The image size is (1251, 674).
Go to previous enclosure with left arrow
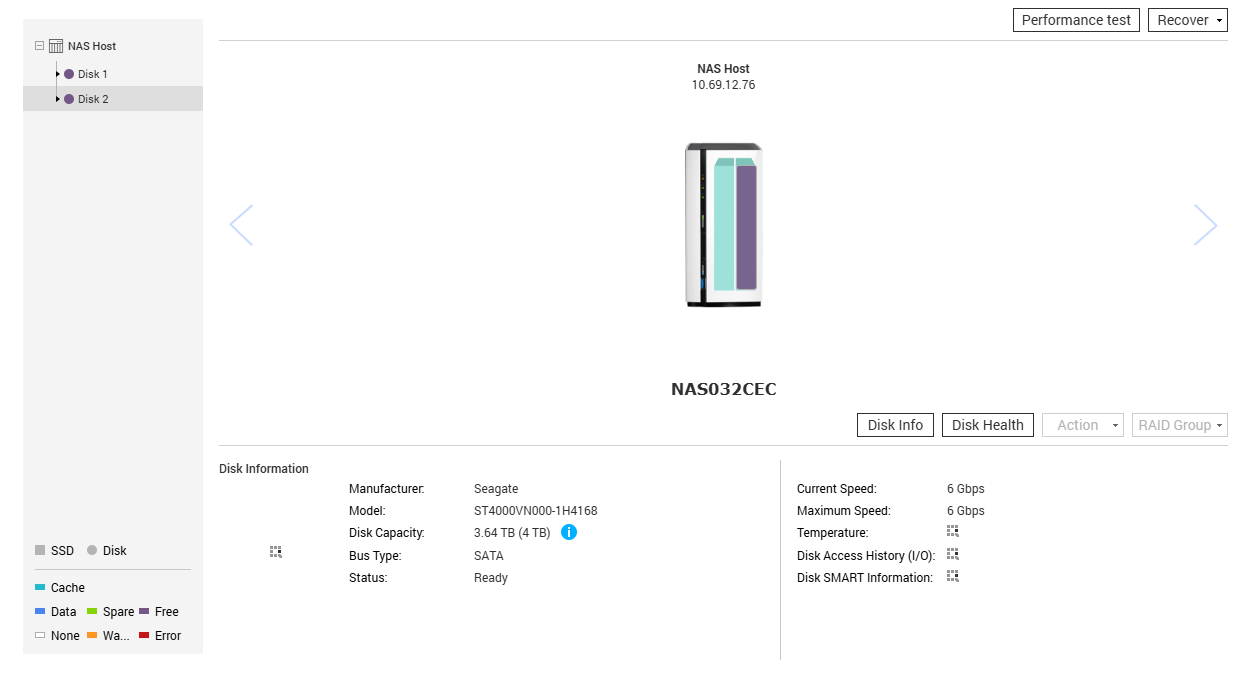241,225
